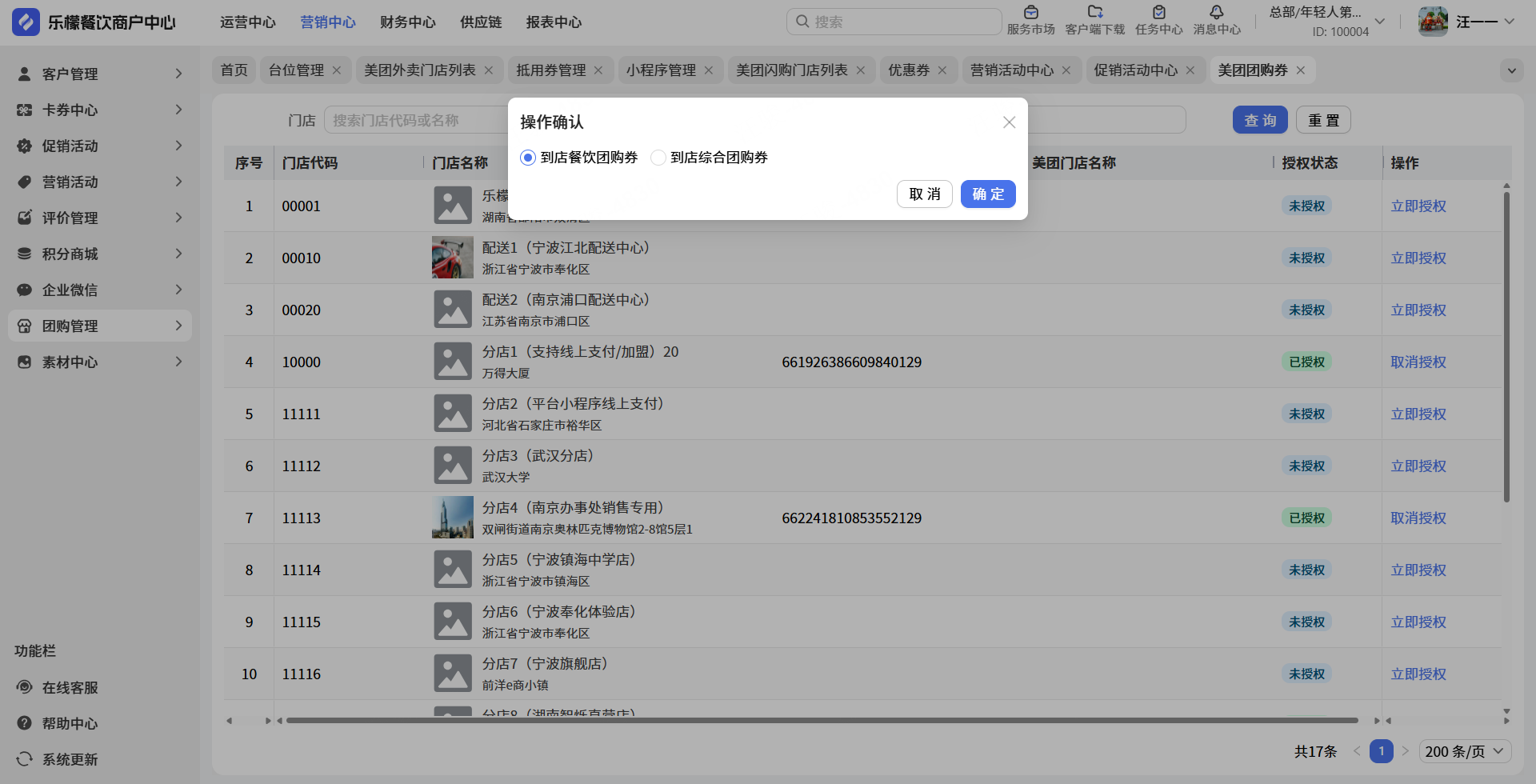Open the 200 条/页 page size dropdown
The height and width of the screenshot is (784, 1536).
pyautogui.click(x=1465, y=751)
